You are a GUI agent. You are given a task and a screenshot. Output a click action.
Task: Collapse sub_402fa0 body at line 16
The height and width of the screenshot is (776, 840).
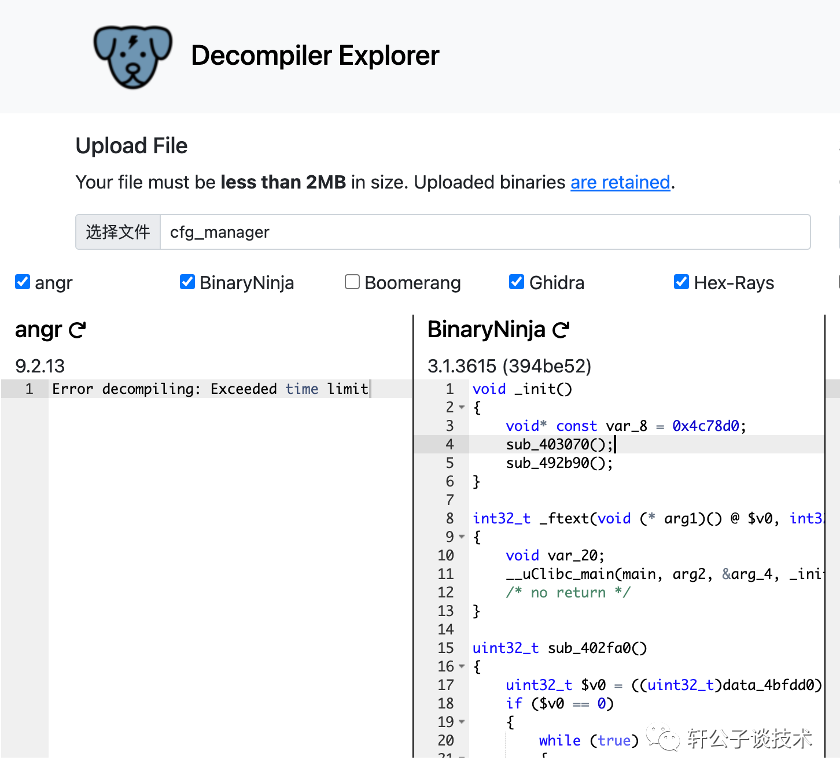pos(462,667)
